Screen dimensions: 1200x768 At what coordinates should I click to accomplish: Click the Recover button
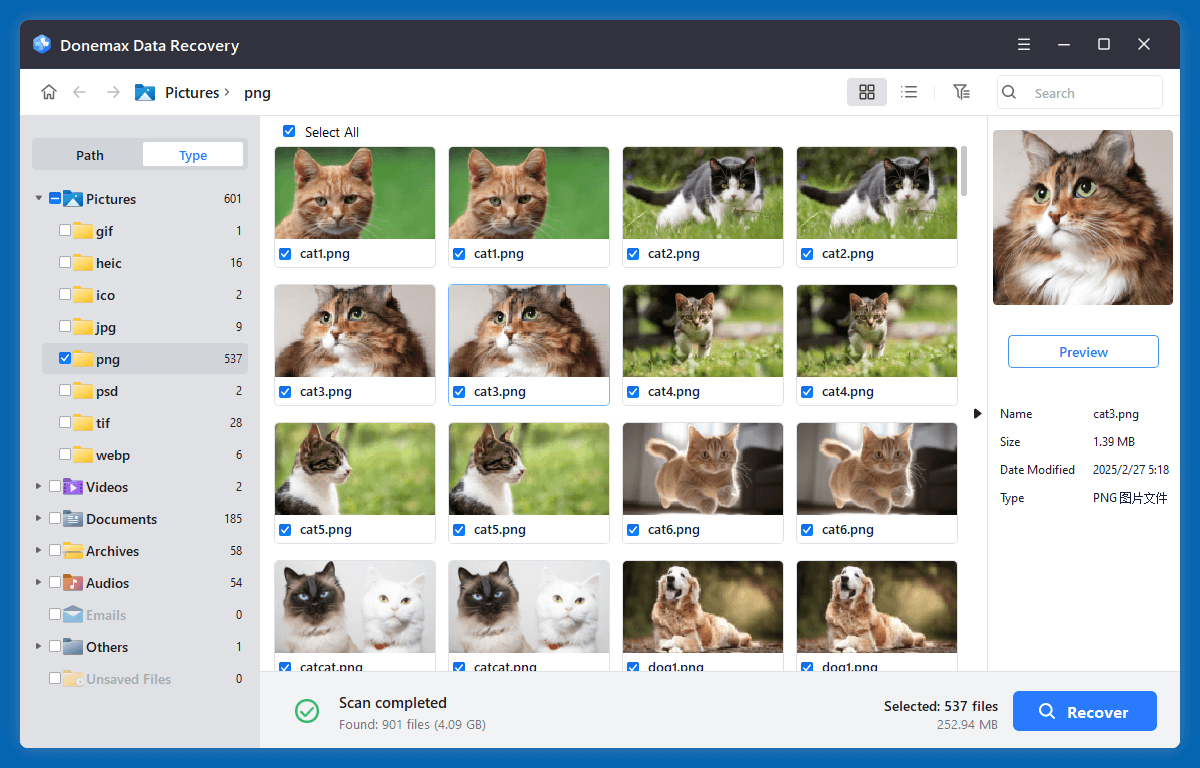(x=1084, y=712)
